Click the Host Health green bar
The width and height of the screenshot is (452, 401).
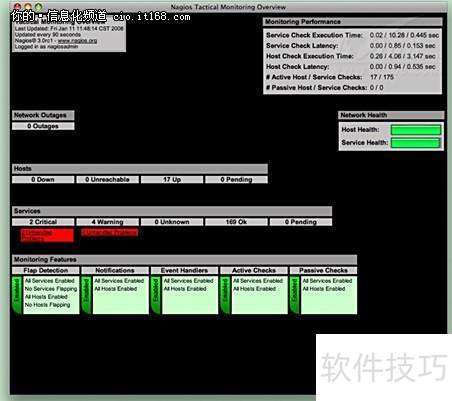coord(416,130)
